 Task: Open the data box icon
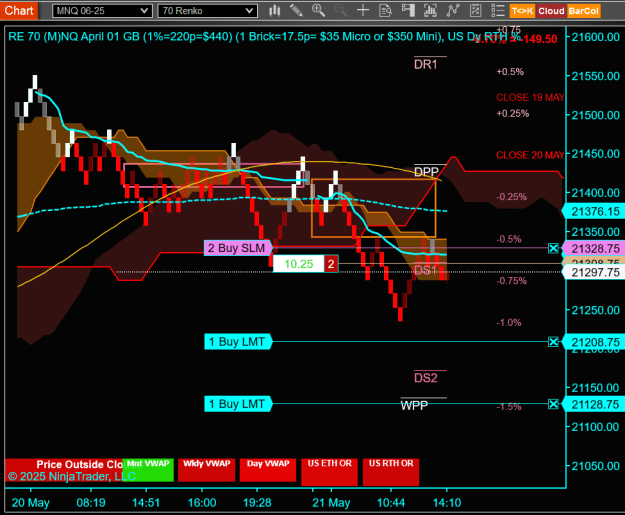[385, 10]
